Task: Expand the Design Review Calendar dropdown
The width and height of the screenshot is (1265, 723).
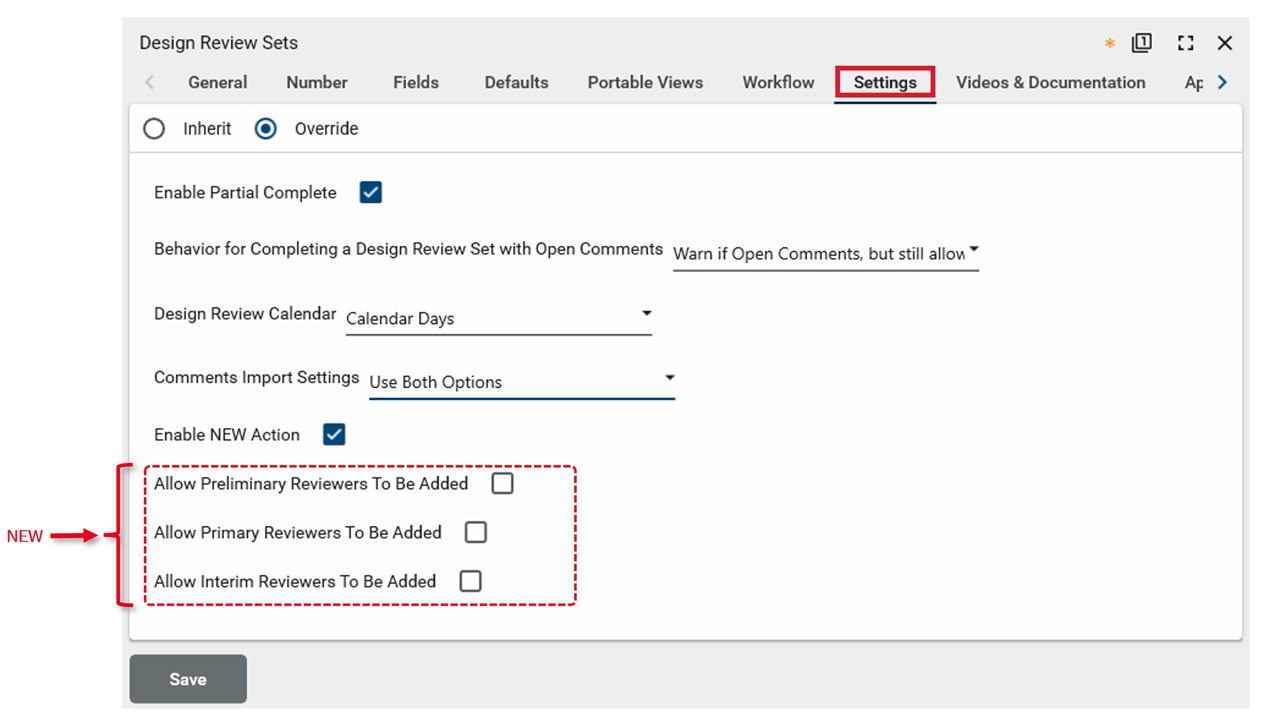Action: 498,318
